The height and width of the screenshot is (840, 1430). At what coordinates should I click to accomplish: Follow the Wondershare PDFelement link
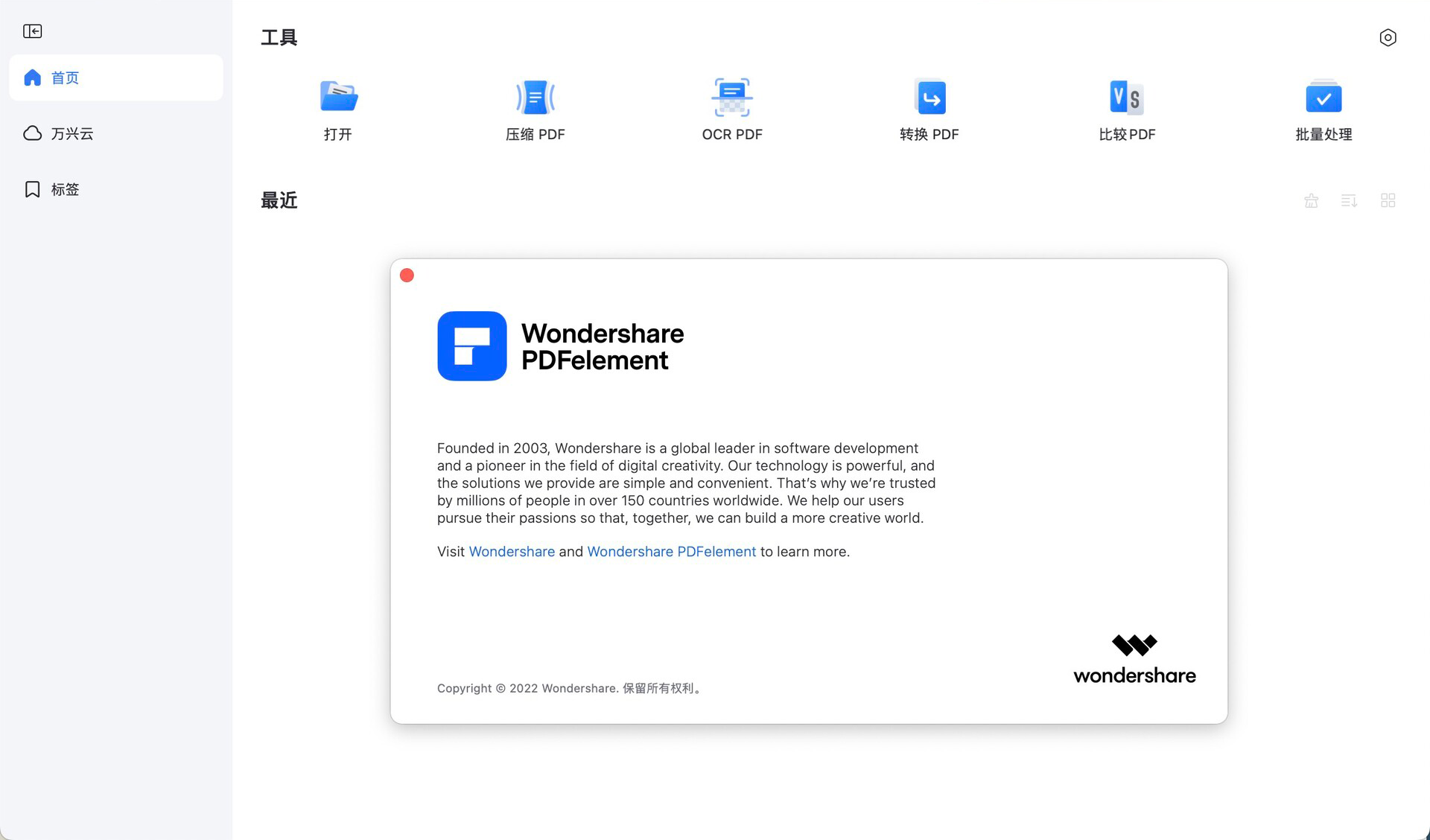(671, 552)
